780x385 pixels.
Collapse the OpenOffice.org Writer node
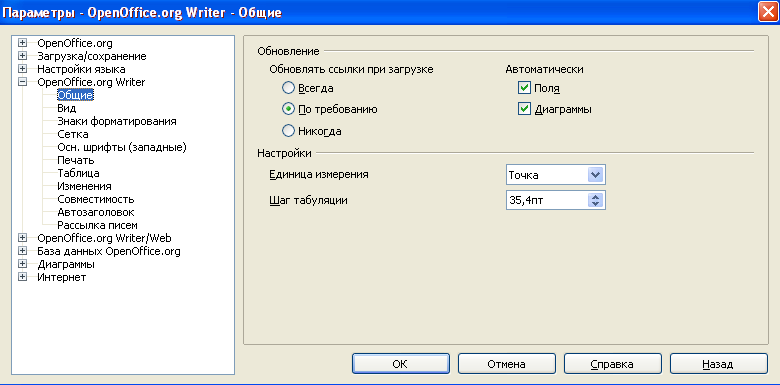[x=22, y=82]
